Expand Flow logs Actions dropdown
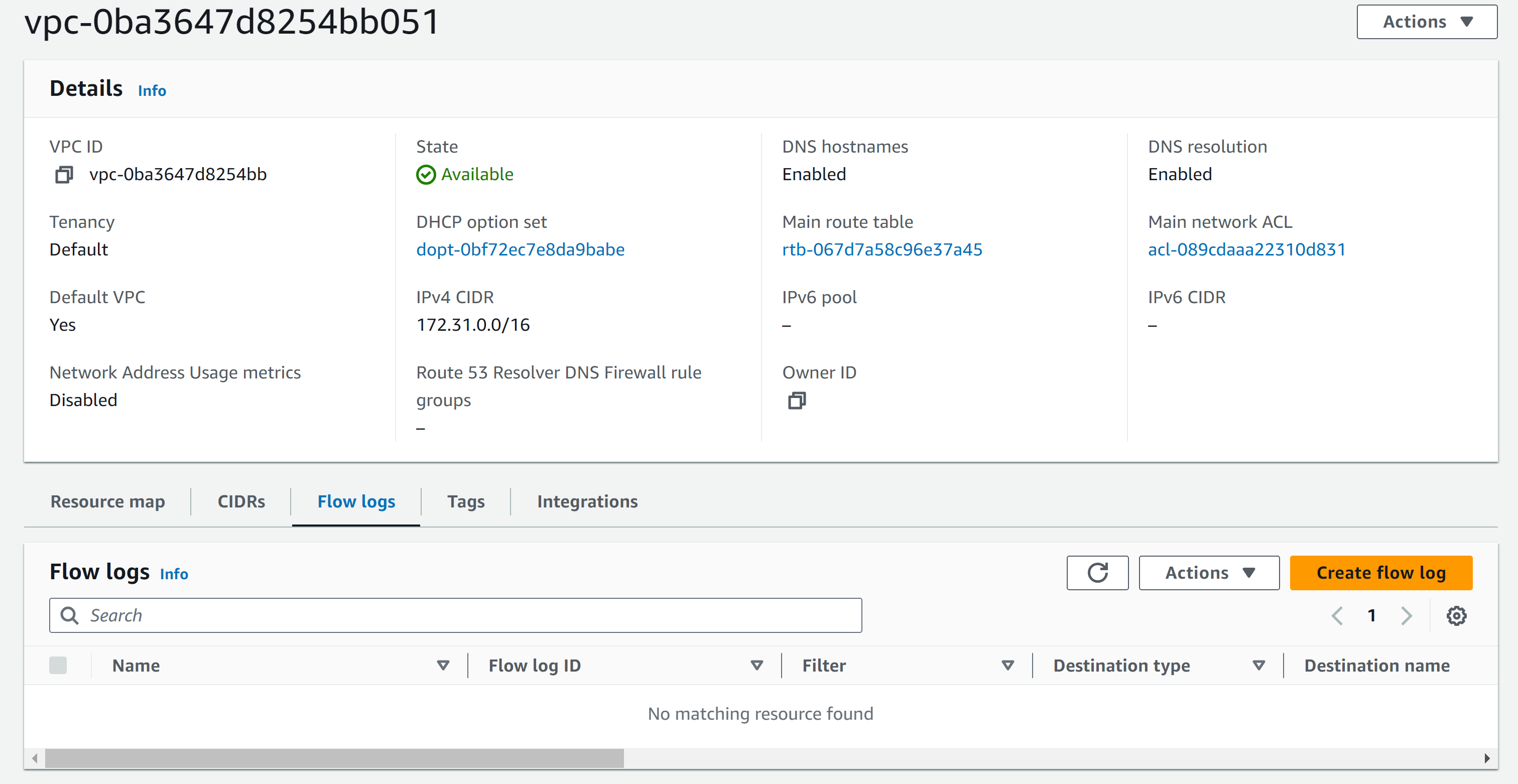 [1208, 573]
